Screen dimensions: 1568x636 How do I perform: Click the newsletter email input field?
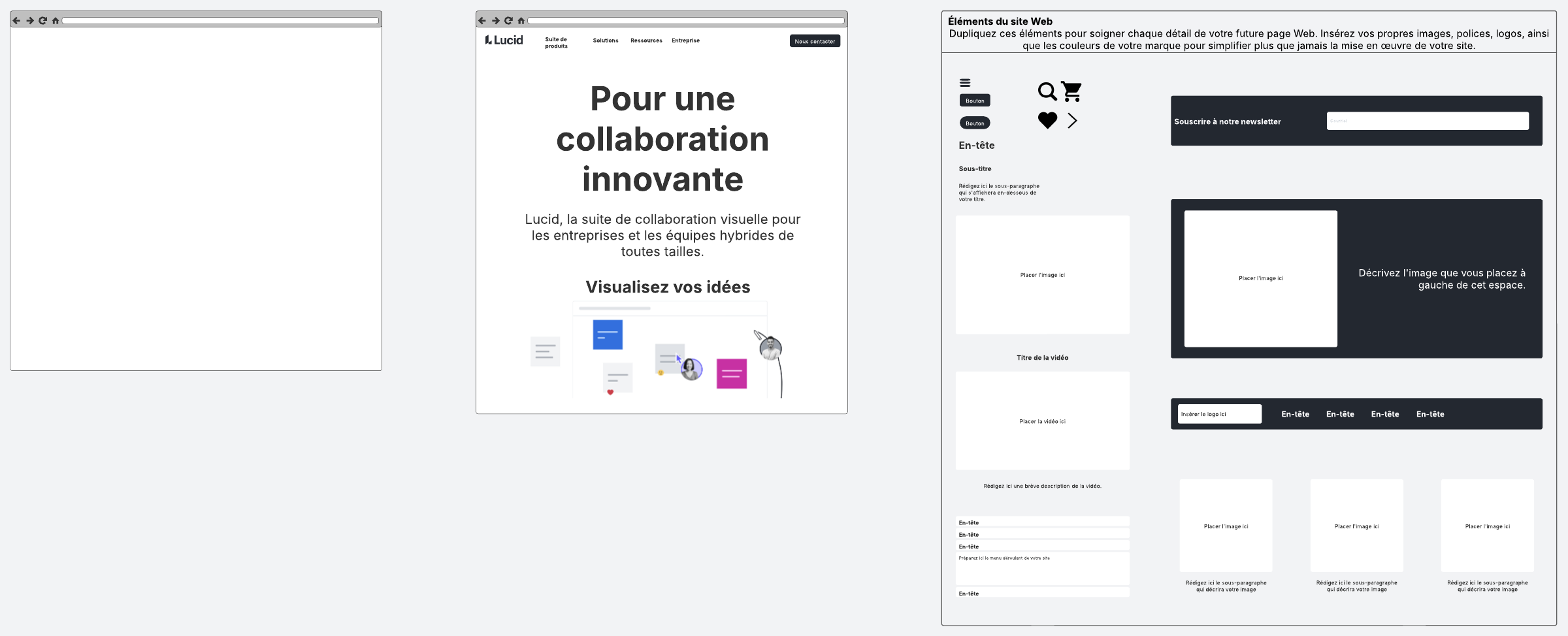coord(1427,121)
